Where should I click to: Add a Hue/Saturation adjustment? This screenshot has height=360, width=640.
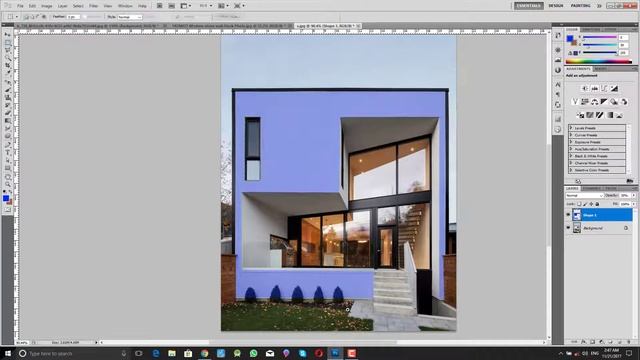584,102
